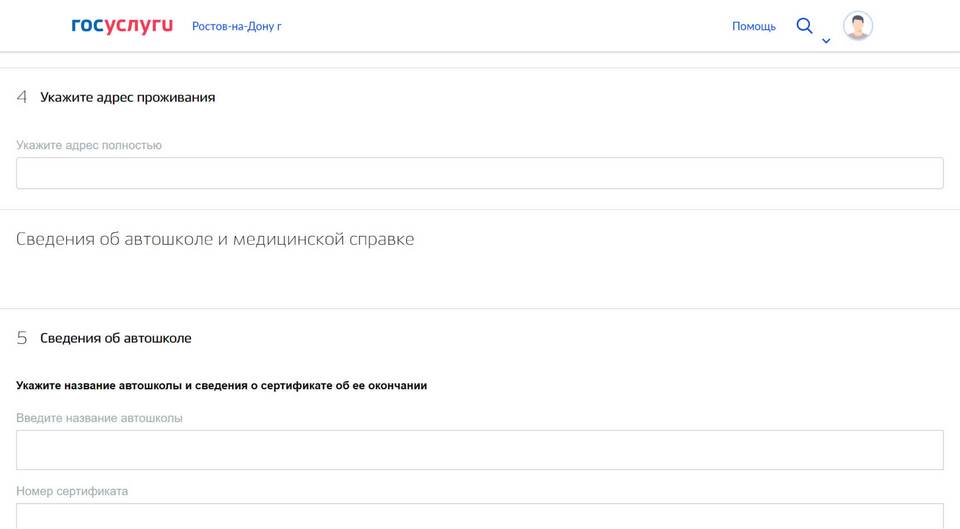Viewport: 960px width, 529px height.
Task: Click the blank area under the section title
Action: (479, 279)
